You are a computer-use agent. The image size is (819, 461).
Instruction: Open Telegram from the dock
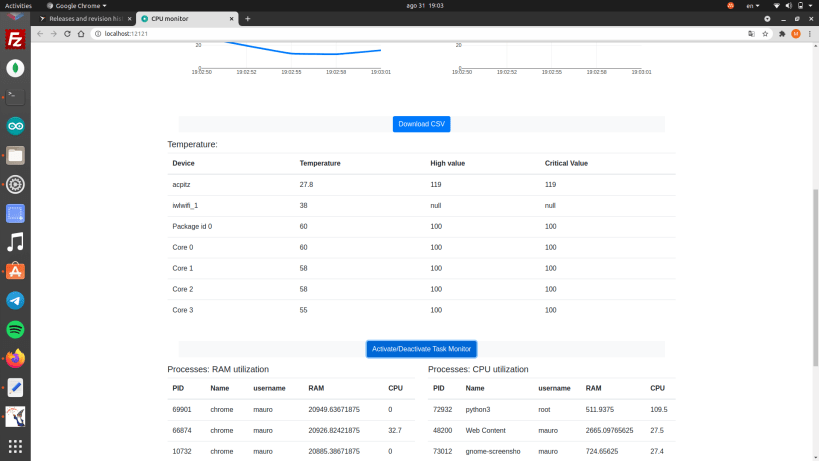[15, 301]
